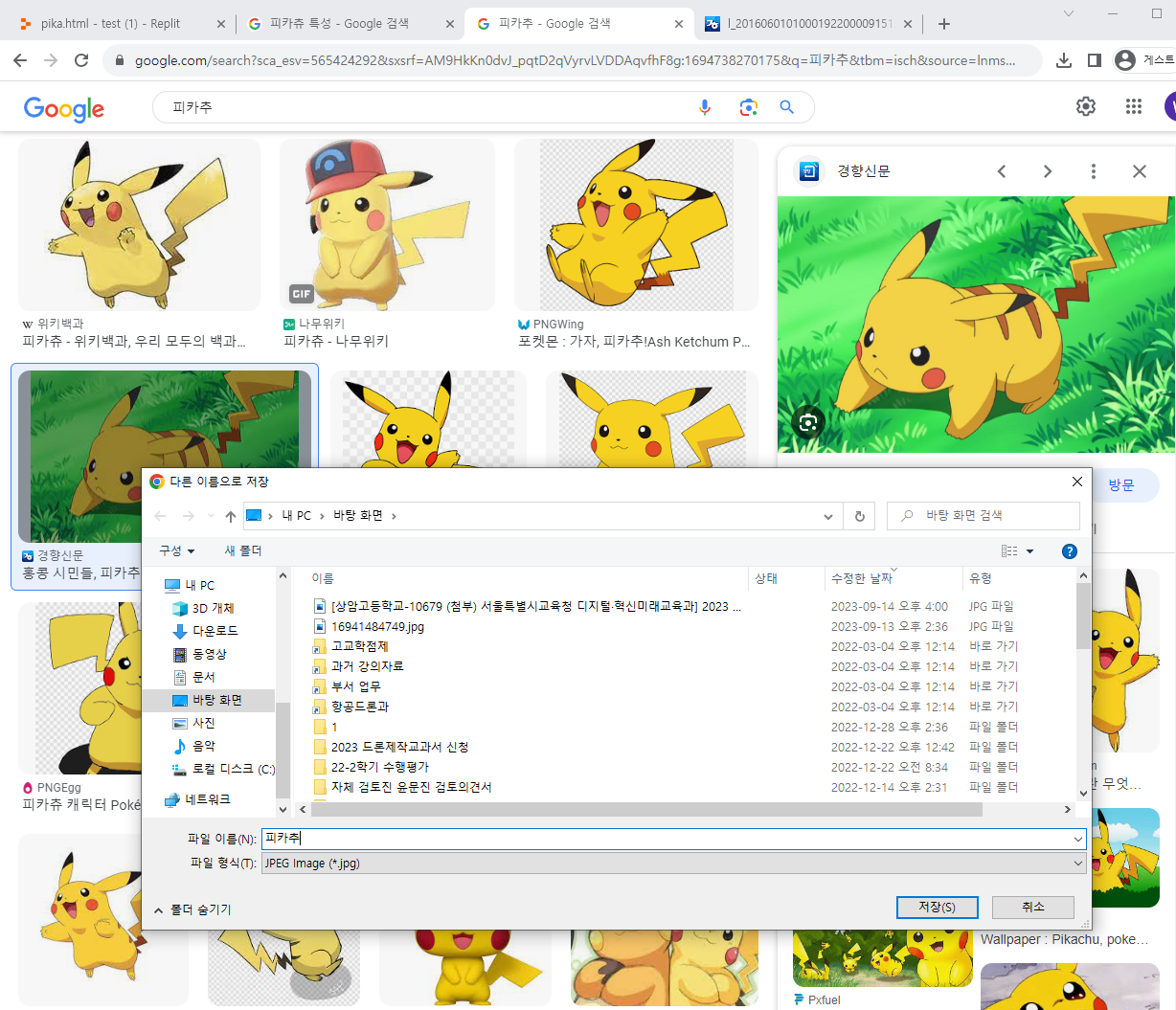Screen dimensions: 1176x1010
Task: Sort files by 수정한 날짜 column
Action: tap(861, 578)
